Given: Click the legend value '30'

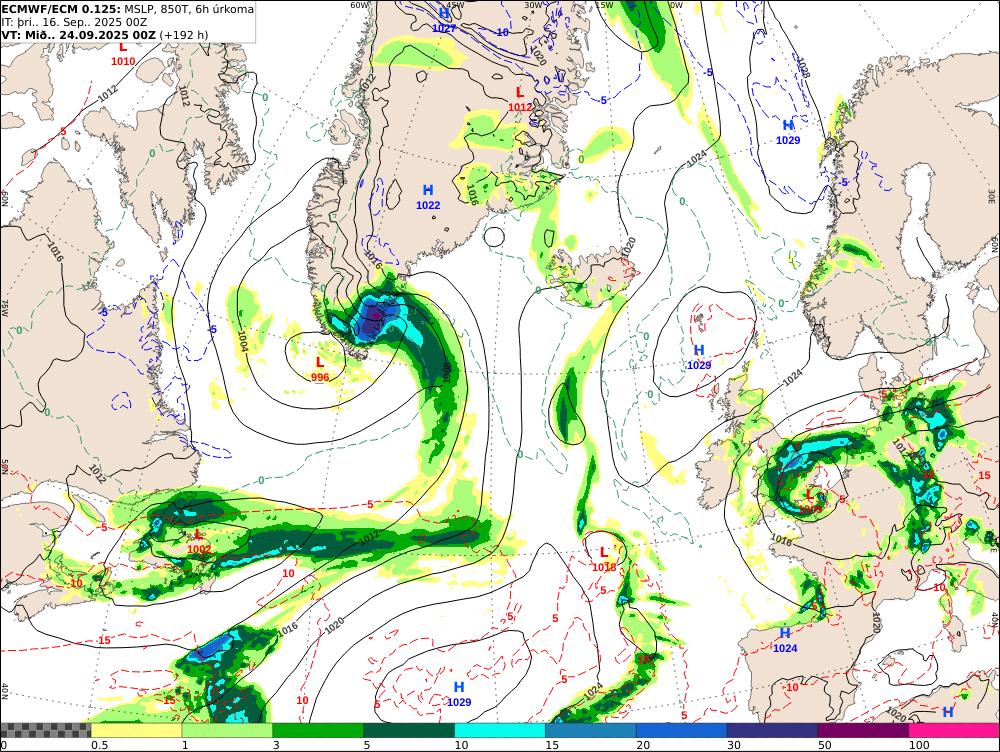Looking at the screenshot, I should pyautogui.click(x=734, y=744).
